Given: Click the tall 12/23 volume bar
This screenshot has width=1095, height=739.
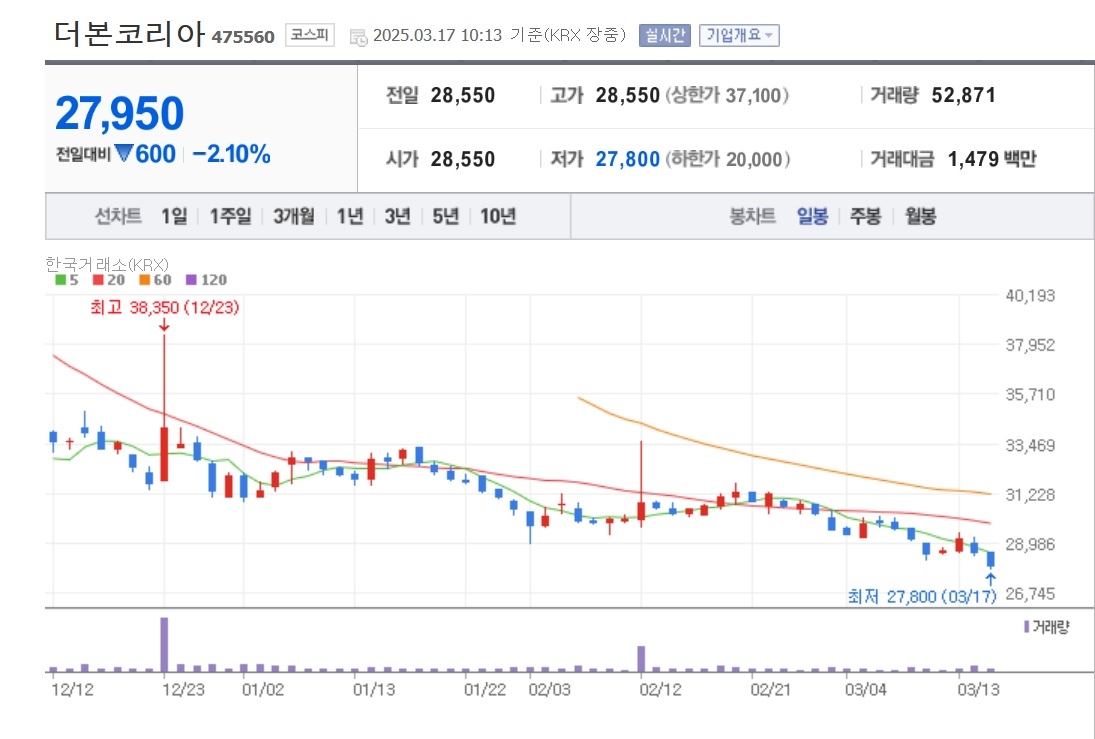Looking at the screenshot, I should click(164, 644).
